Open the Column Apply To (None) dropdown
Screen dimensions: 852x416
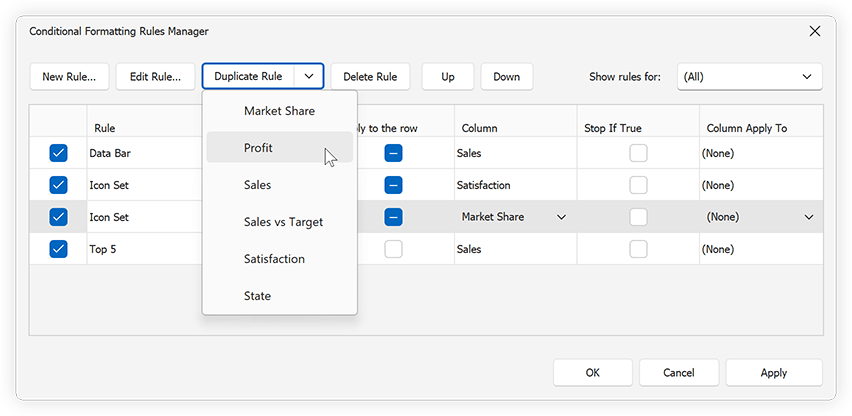point(807,217)
